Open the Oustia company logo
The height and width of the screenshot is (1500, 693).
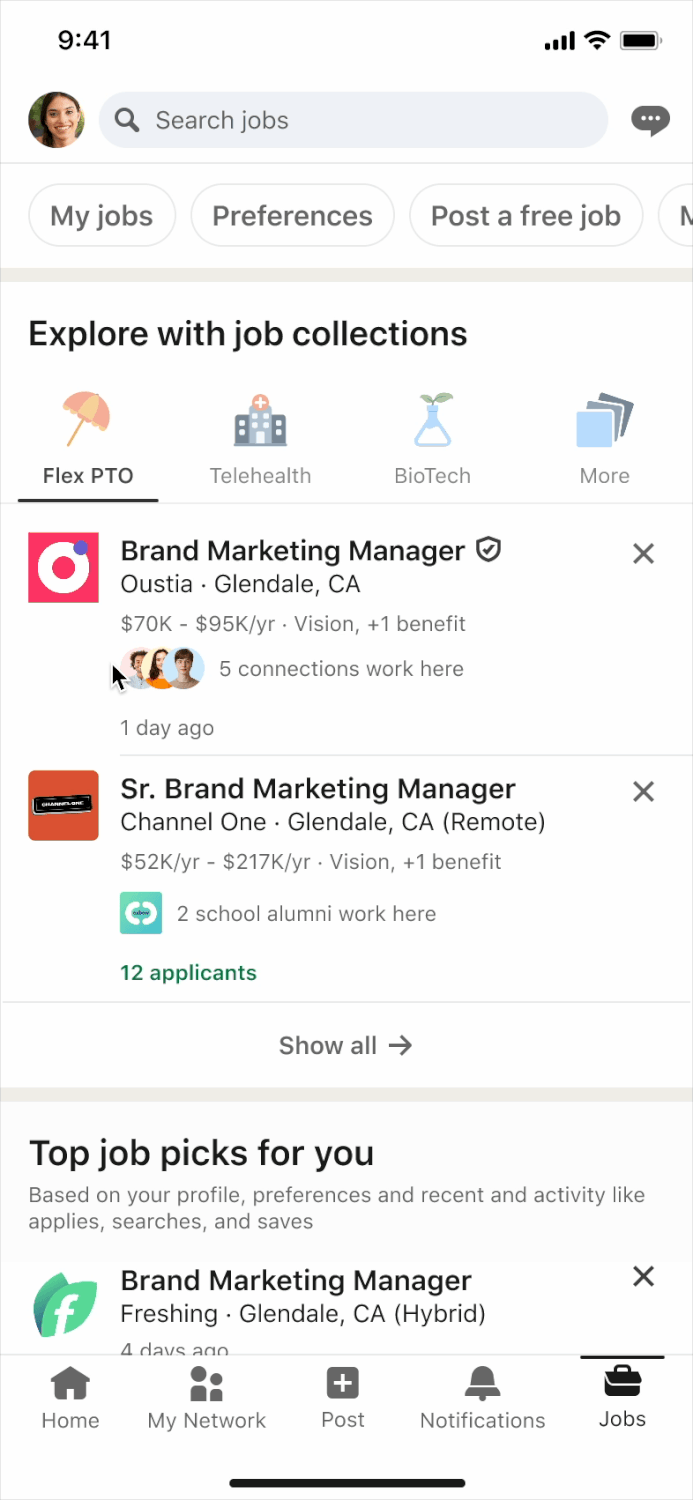(x=63, y=567)
